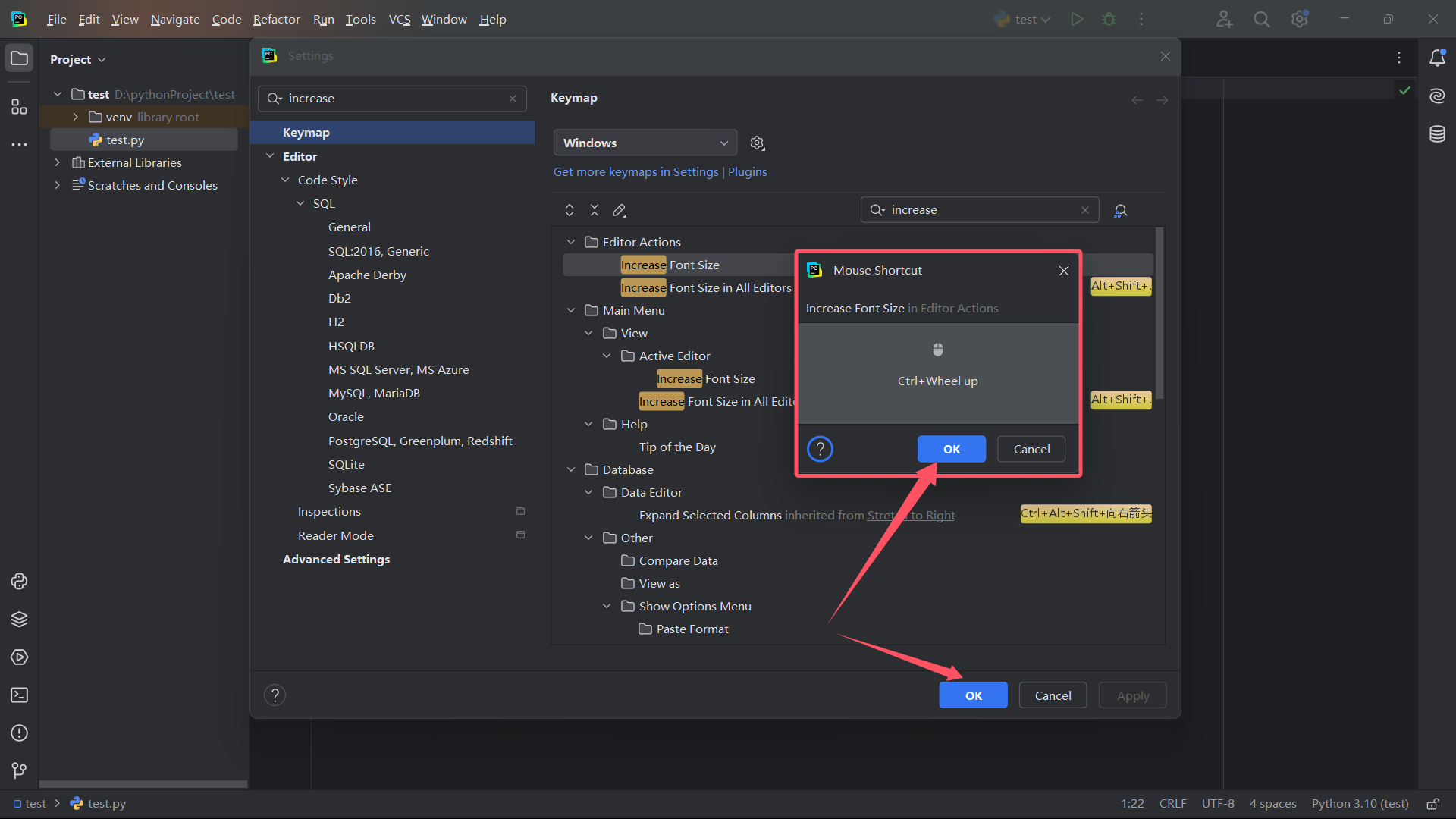This screenshot has height=819, width=1456.
Task: Click the Plugins link
Action: tap(747, 172)
